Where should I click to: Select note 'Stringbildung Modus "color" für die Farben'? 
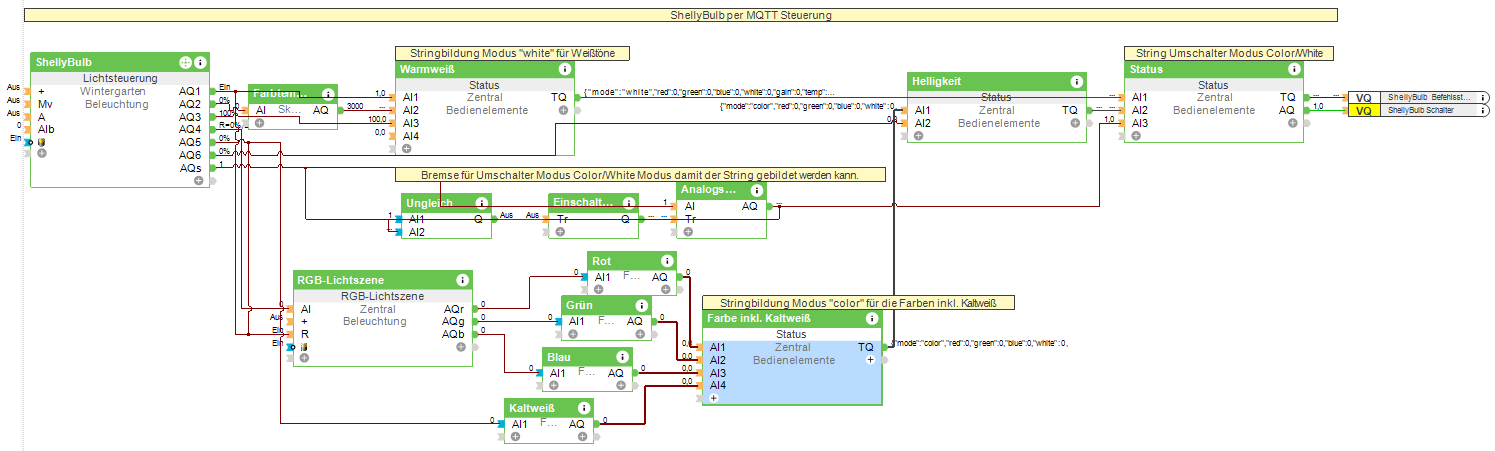click(x=860, y=301)
